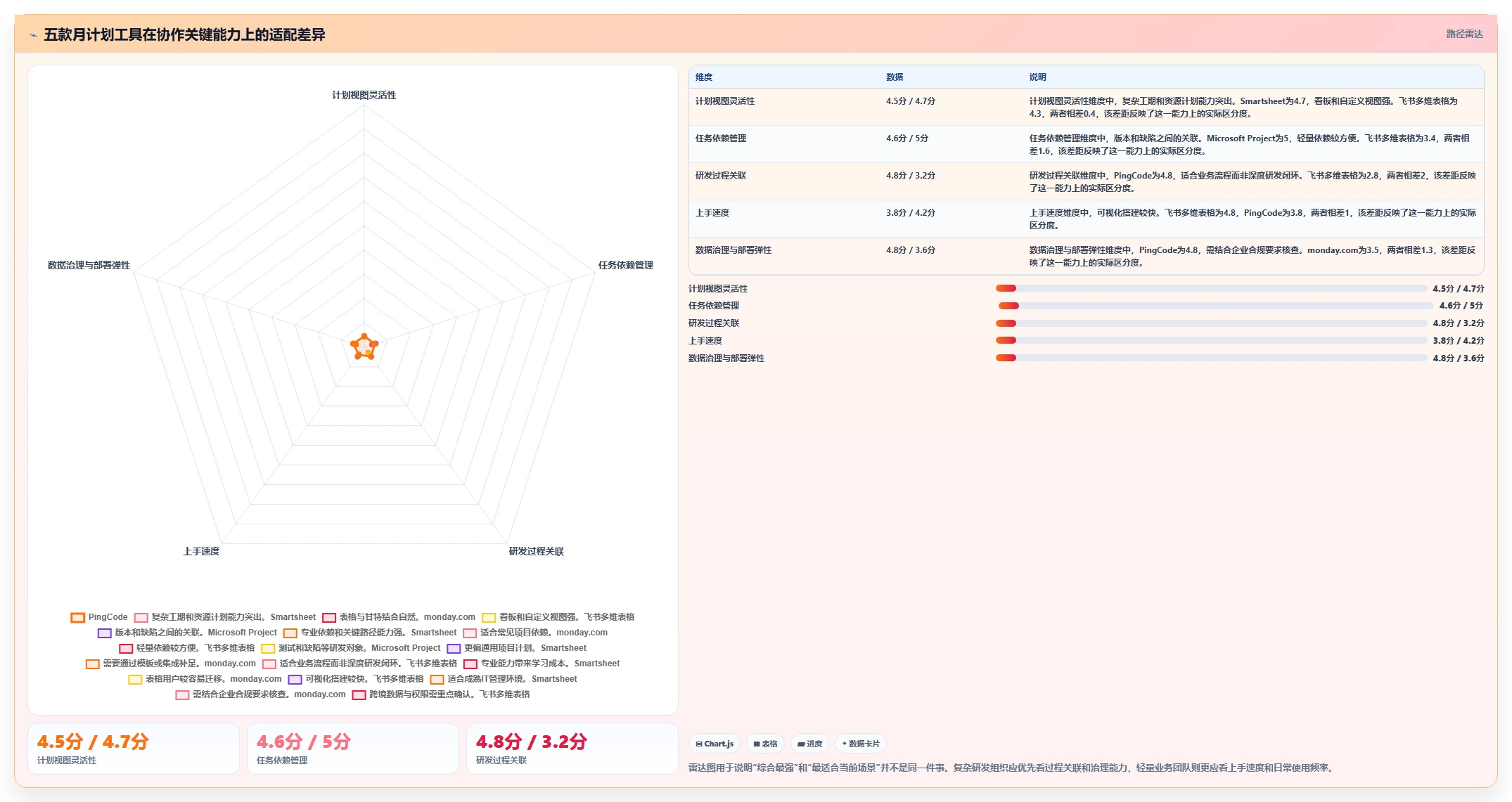Image resolution: width=1512 pixels, height=802 pixels.
Task: Toggle legend item 可视化搭建较快。飞书多维表格
Action: (356, 679)
